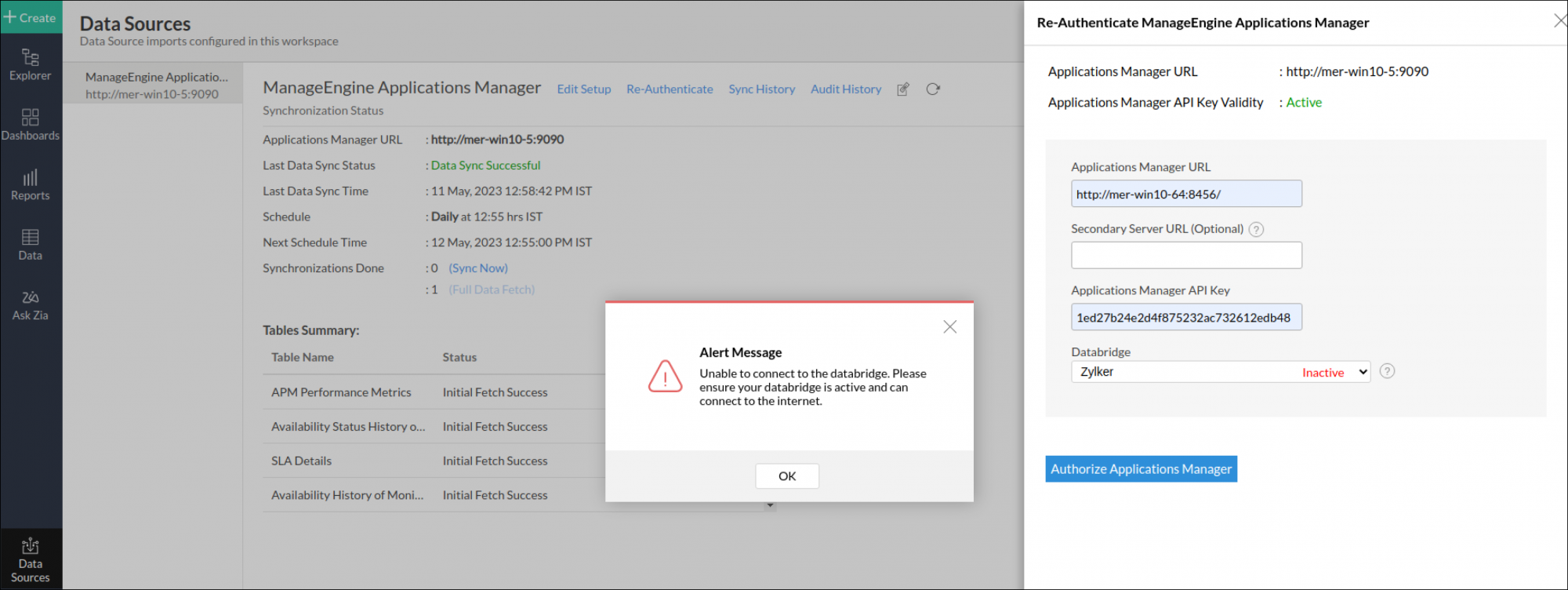This screenshot has height=590, width=1568.
Task: Launch Ask Zia assistant
Action: pos(31,305)
